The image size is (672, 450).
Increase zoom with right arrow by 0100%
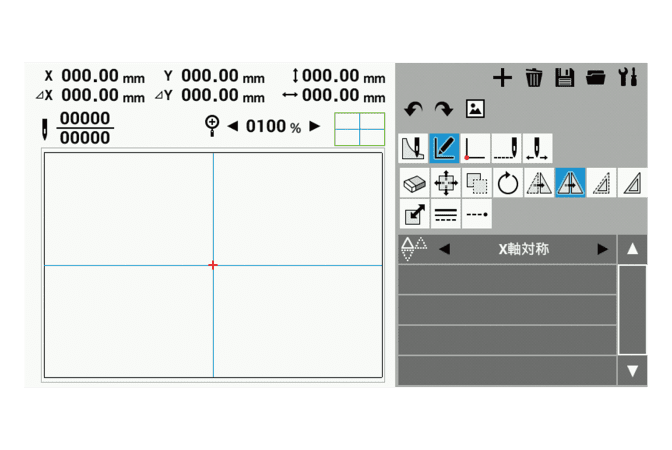pyautogui.click(x=315, y=126)
